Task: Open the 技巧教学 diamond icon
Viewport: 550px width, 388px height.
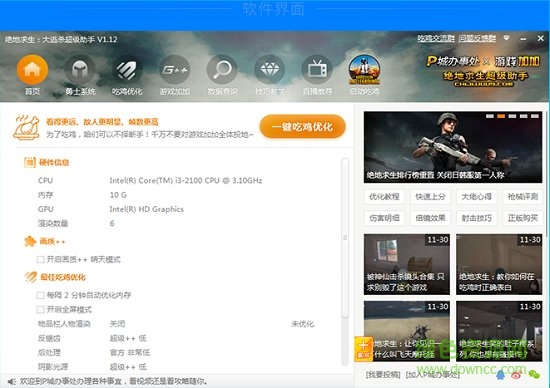Action: coord(269,70)
